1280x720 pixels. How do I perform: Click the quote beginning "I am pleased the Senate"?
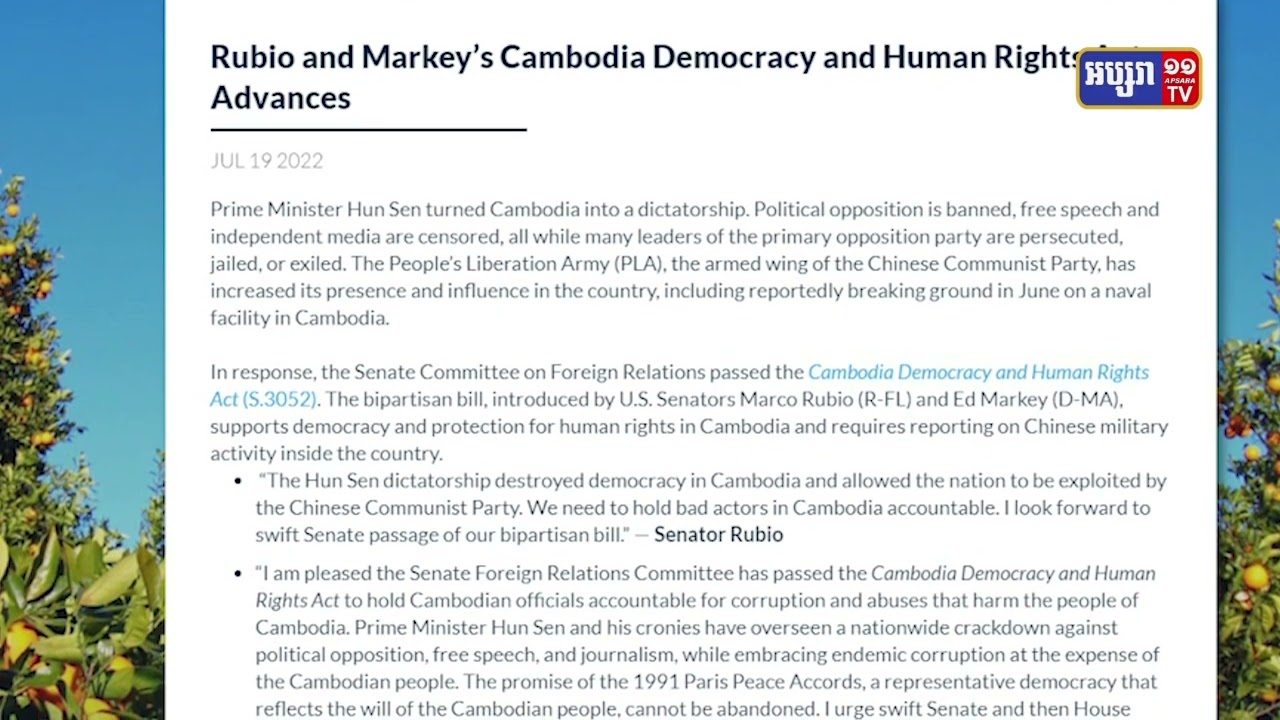coord(705,628)
